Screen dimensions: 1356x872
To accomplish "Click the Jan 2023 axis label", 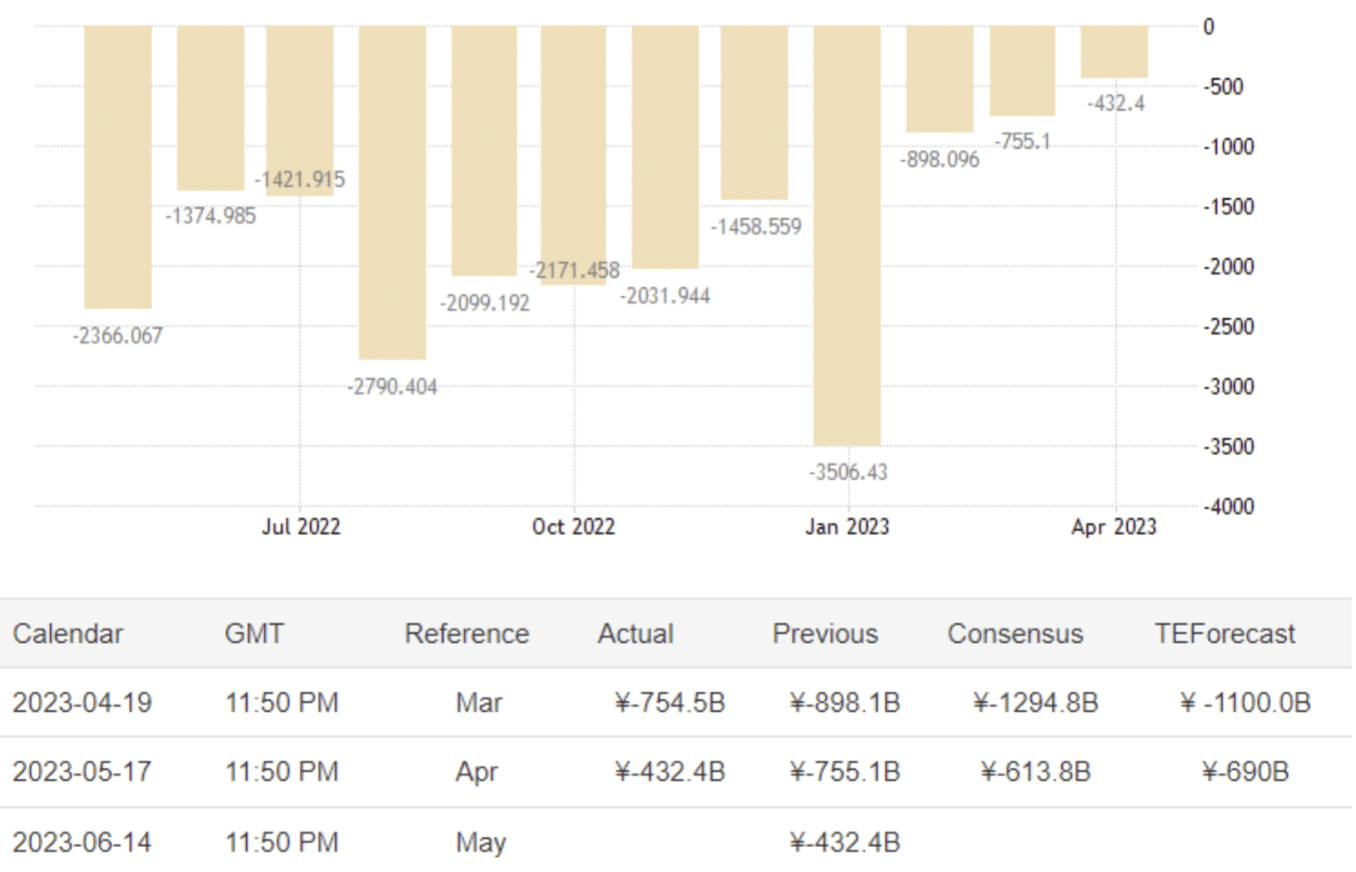I will (848, 527).
